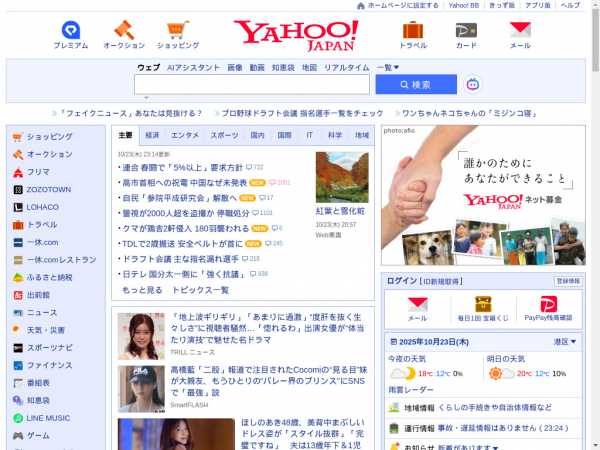The image size is (600, 450).
Task: Switch to the エンタメ news tab
Action: [x=185, y=135]
